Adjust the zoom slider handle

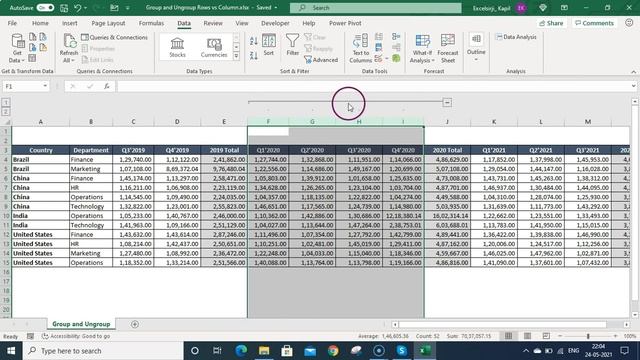(588, 336)
